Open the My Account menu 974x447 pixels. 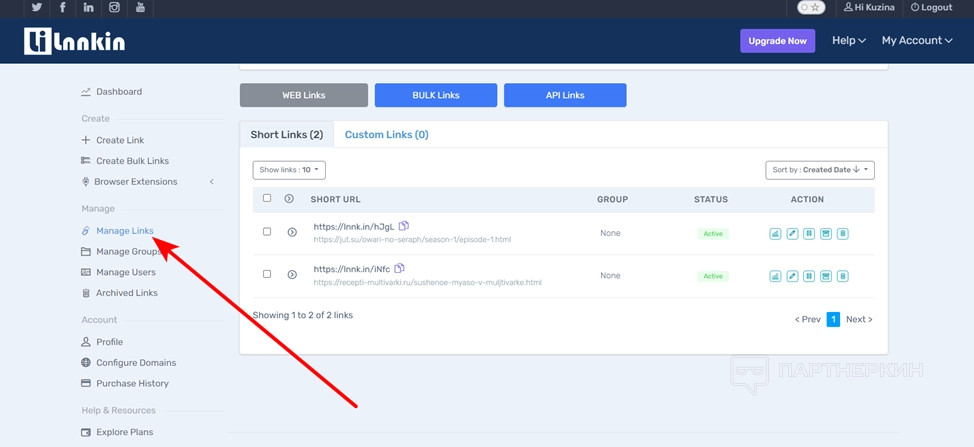tap(917, 40)
